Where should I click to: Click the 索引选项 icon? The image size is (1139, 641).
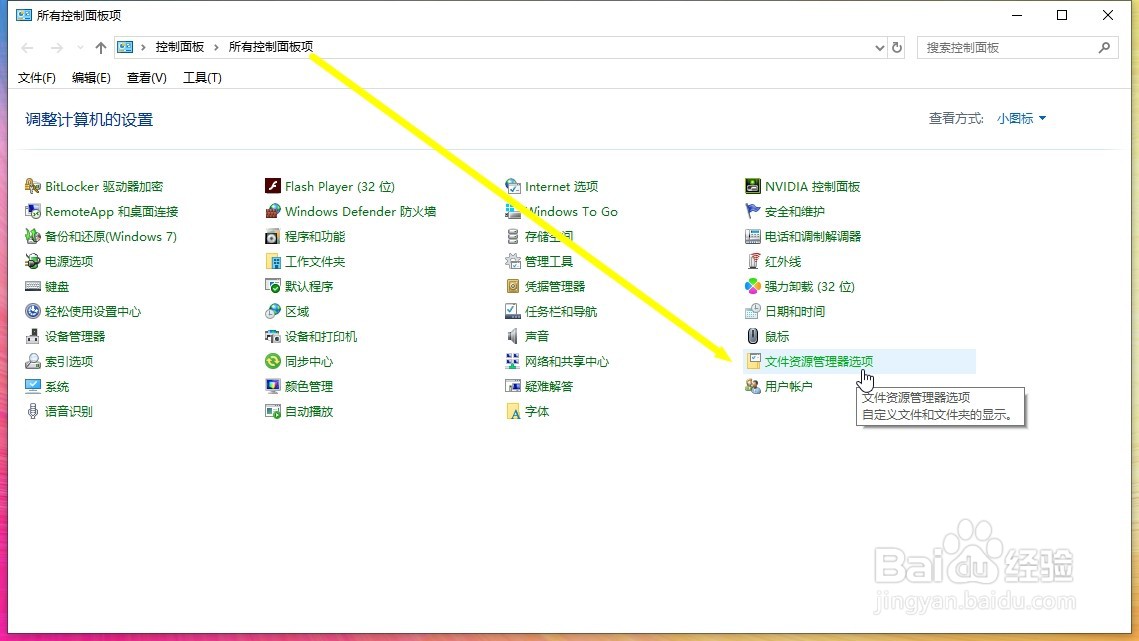coord(33,361)
